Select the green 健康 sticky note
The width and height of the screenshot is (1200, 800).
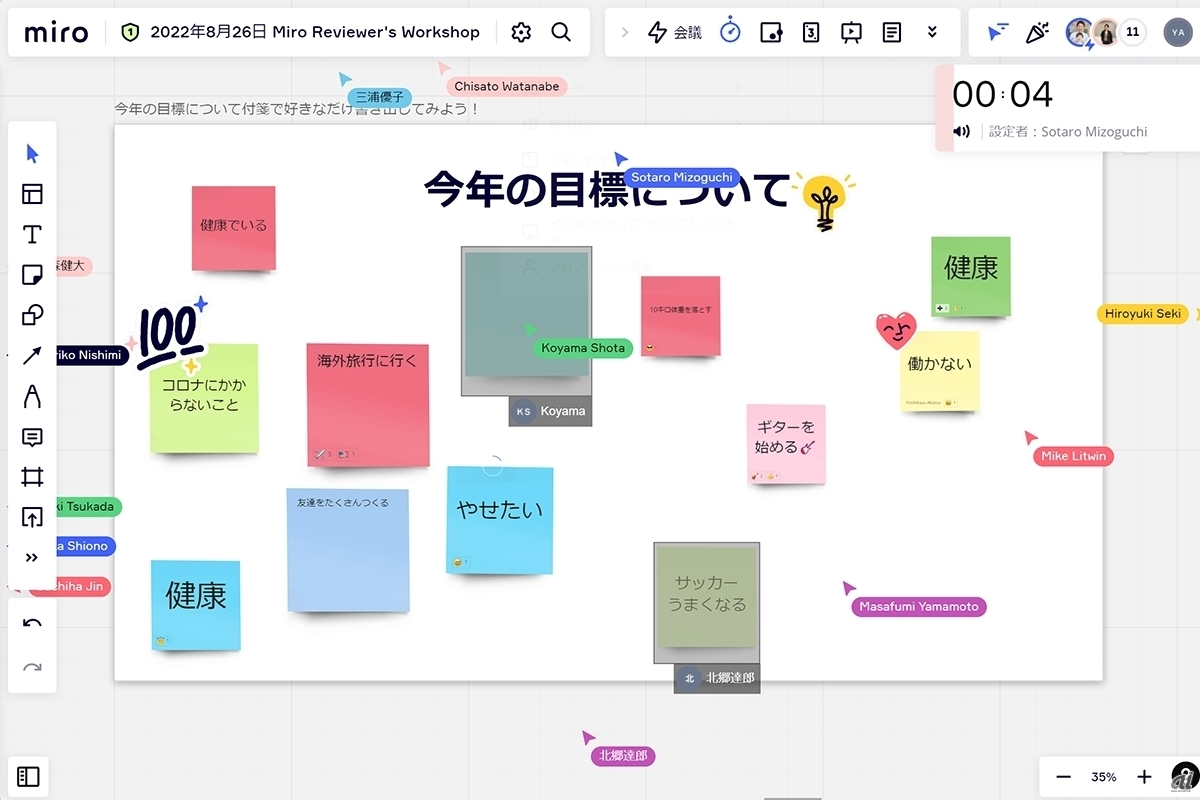(970, 275)
